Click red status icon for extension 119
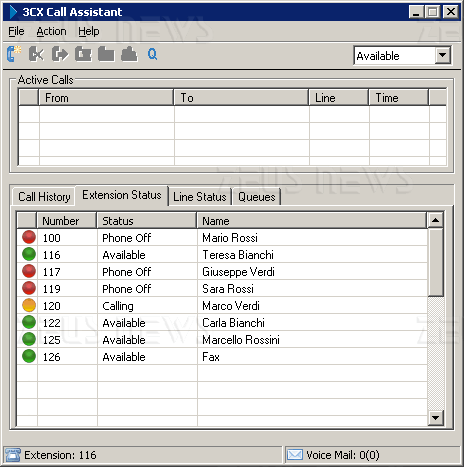Screen dimensions: 464x467 coord(29,288)
